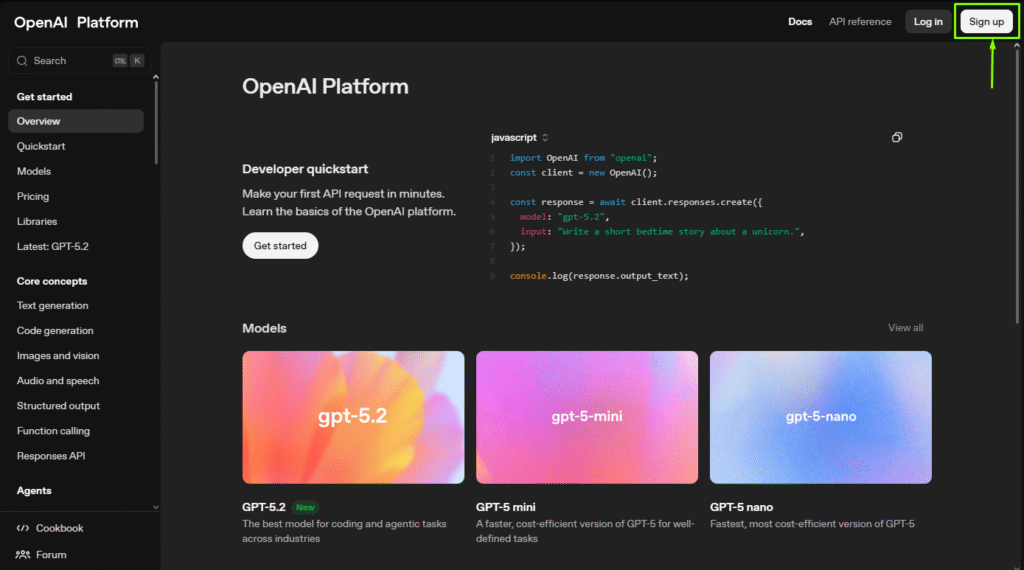Viewport: 1024px width, 570px height.
Task: Open Responses API page
Action: (x=51, y=456)
